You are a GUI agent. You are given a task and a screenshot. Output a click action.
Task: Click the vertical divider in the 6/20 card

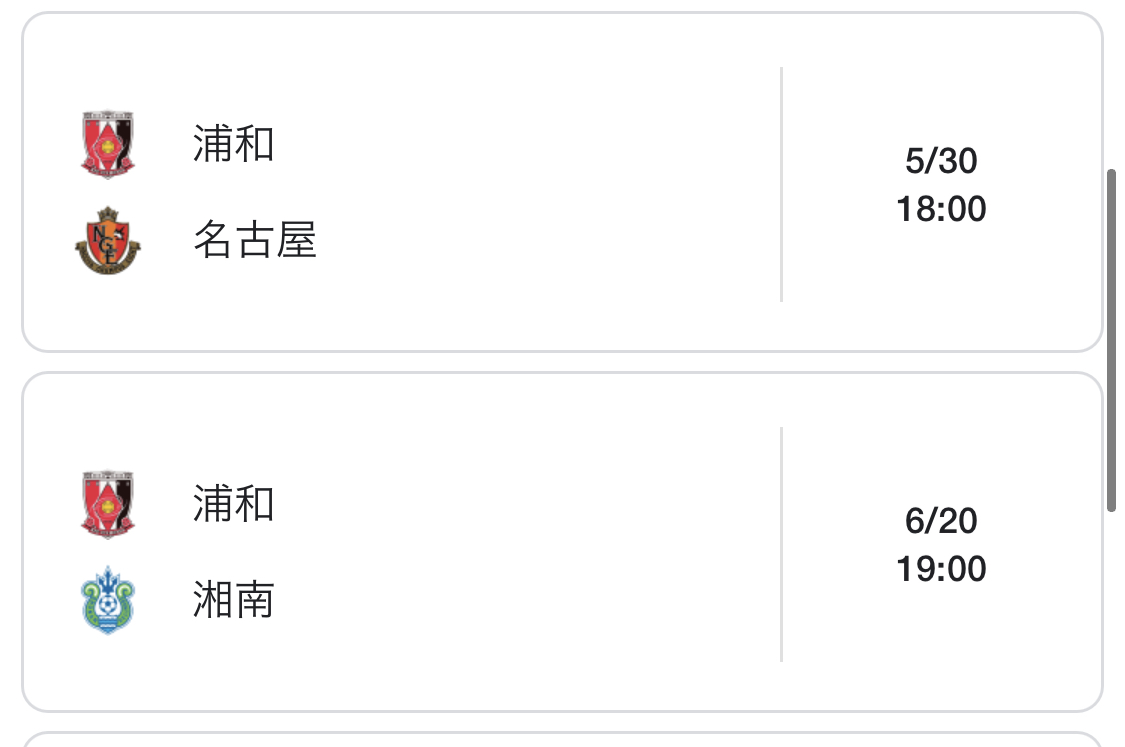(x=781, y=545)
